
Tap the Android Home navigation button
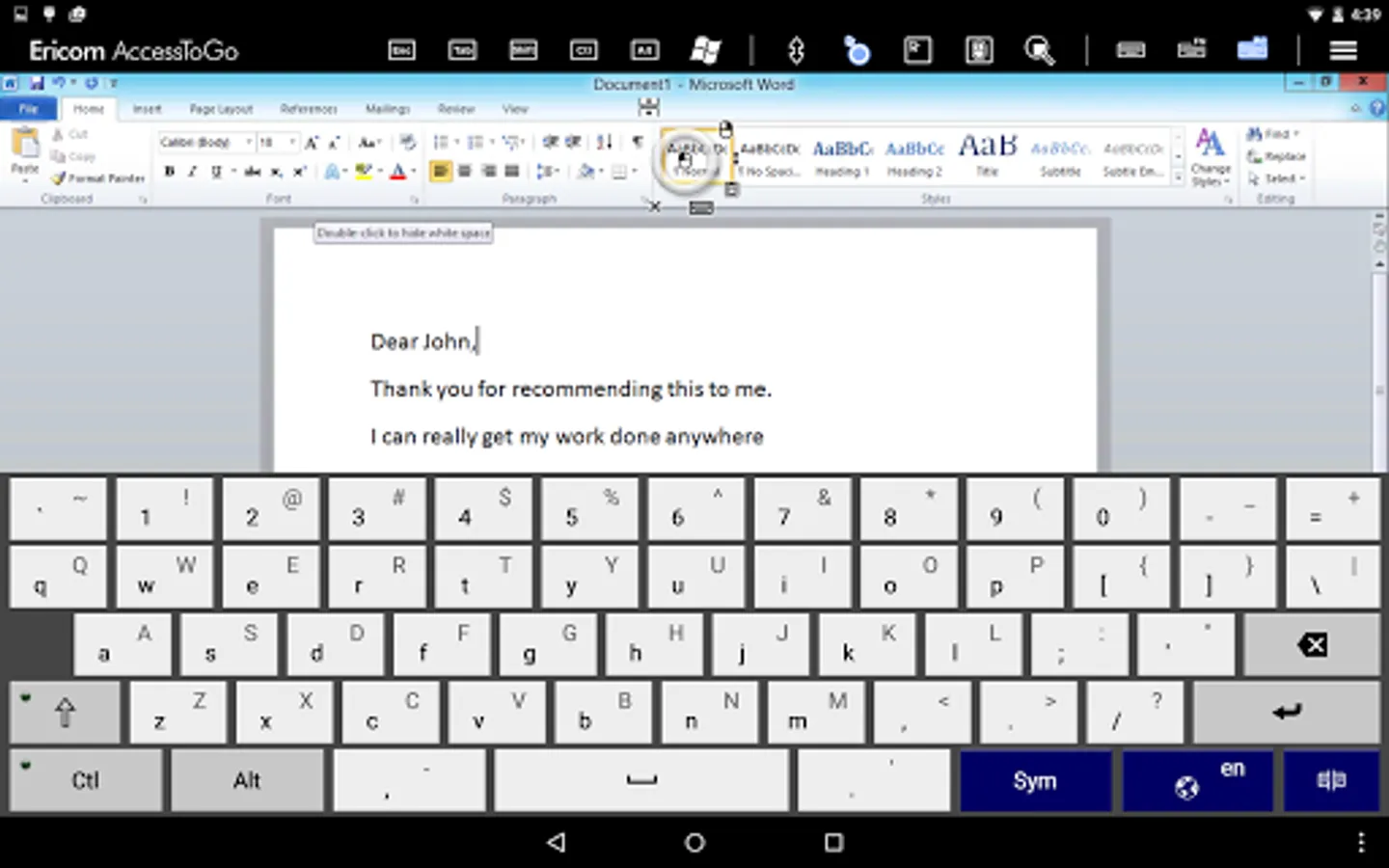point(694,842)
